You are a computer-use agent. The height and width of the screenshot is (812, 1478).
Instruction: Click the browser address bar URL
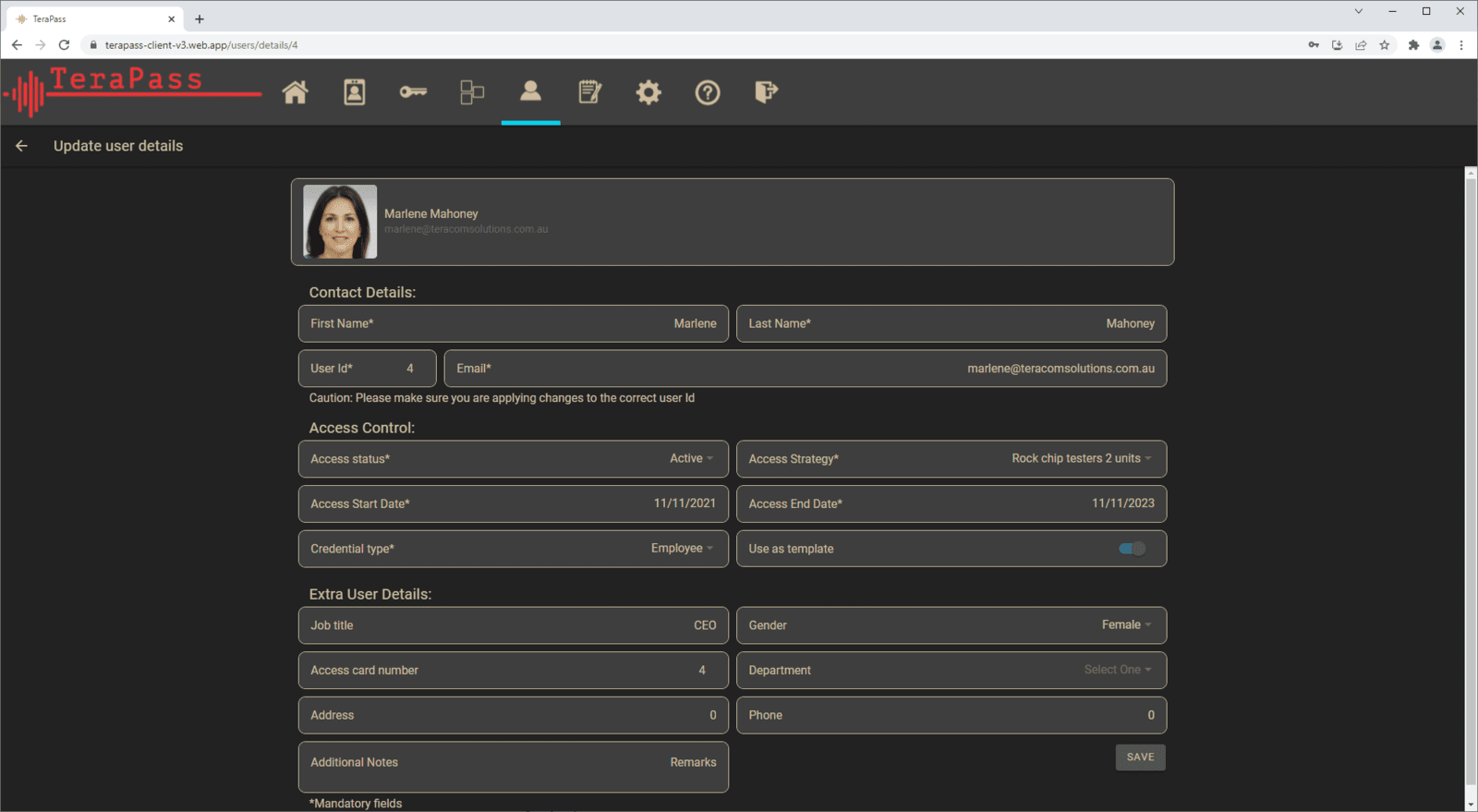click(x=201, y=44)
